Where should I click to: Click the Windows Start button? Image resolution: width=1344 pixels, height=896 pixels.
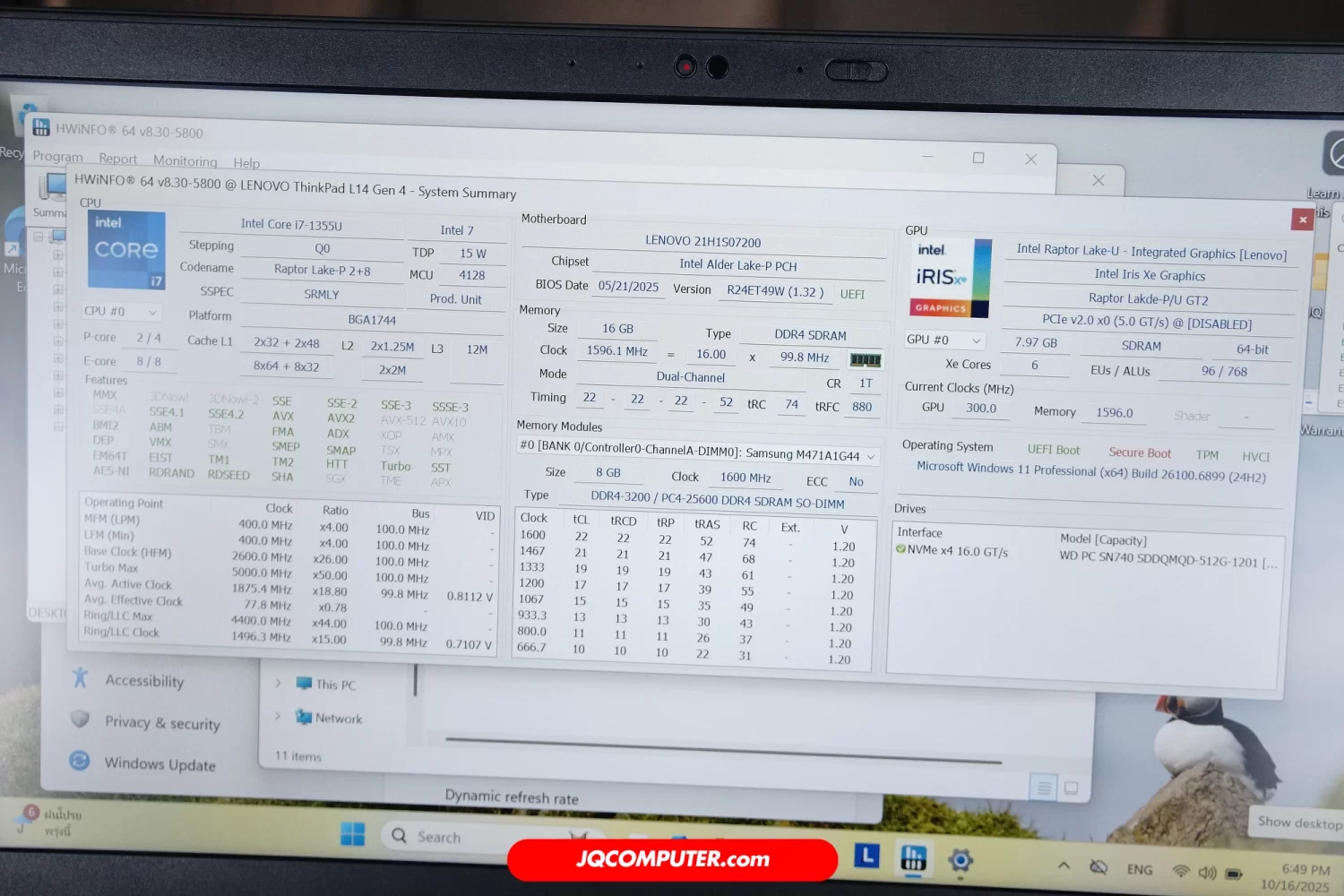(353, 835)
